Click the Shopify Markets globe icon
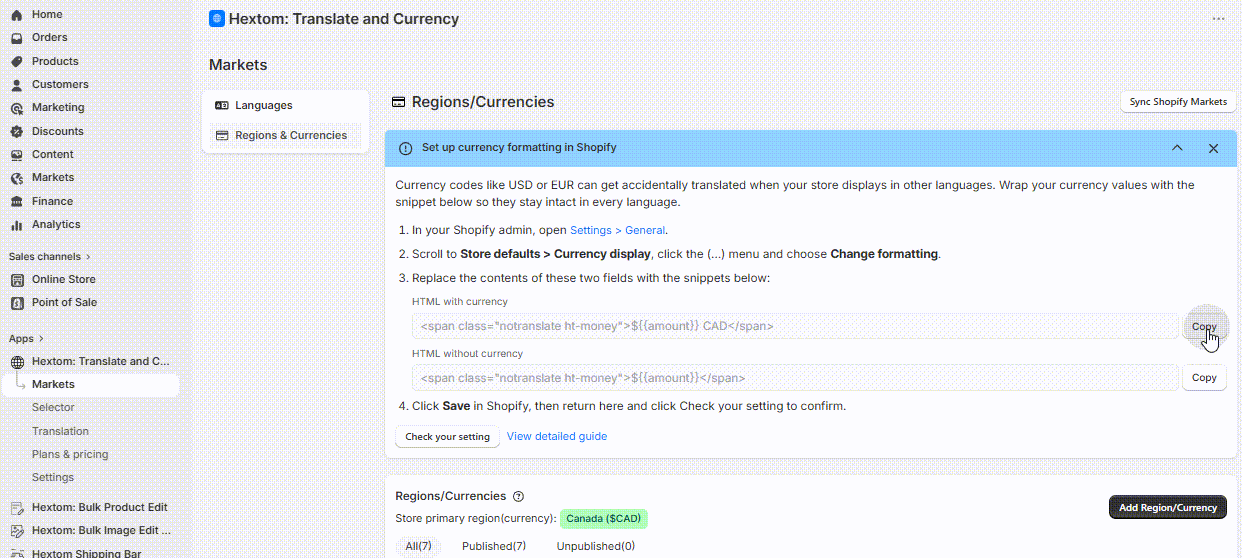 (x=17, y=178)
